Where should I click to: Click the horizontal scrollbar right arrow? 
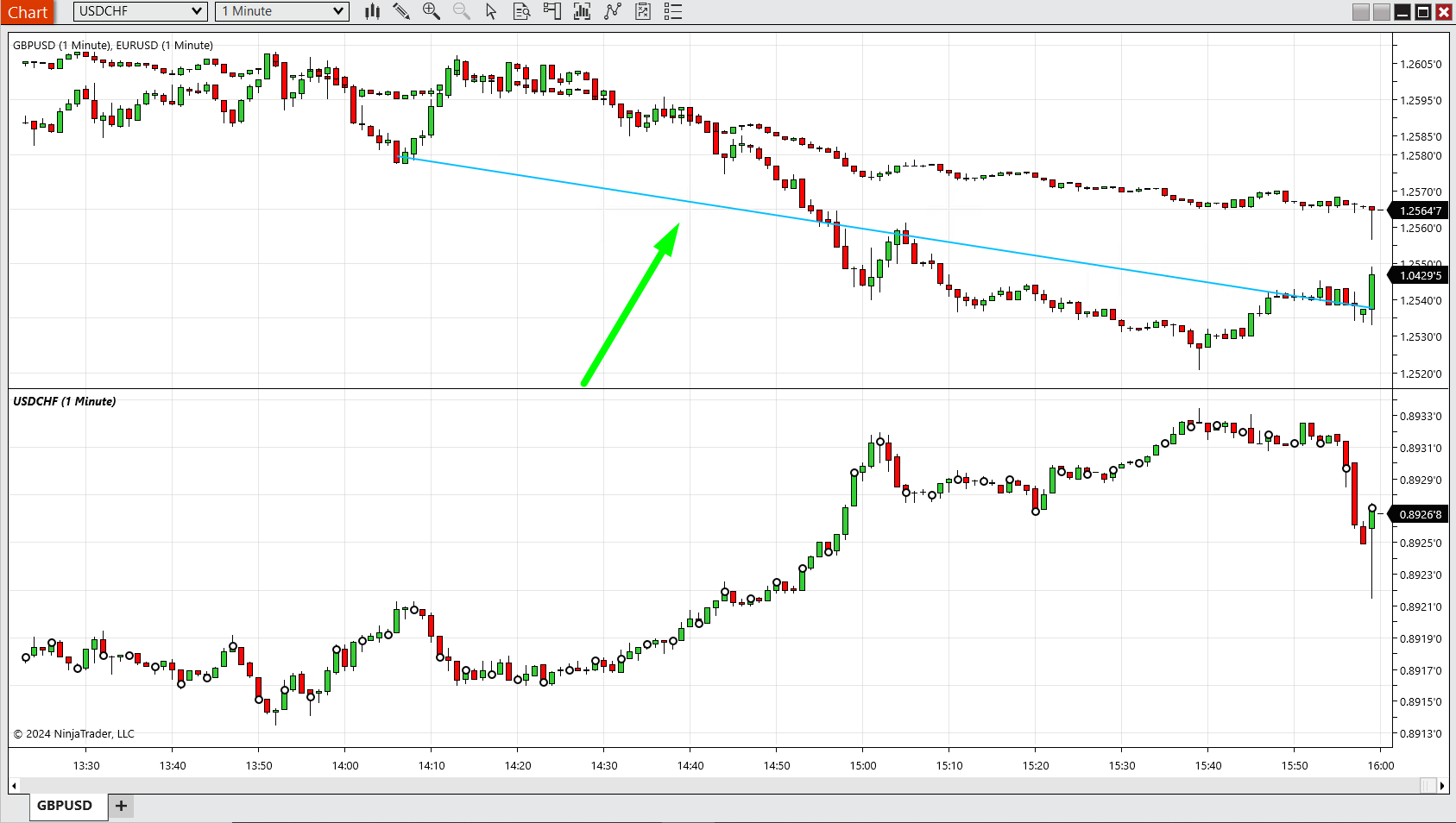(x=1442, y=785)
